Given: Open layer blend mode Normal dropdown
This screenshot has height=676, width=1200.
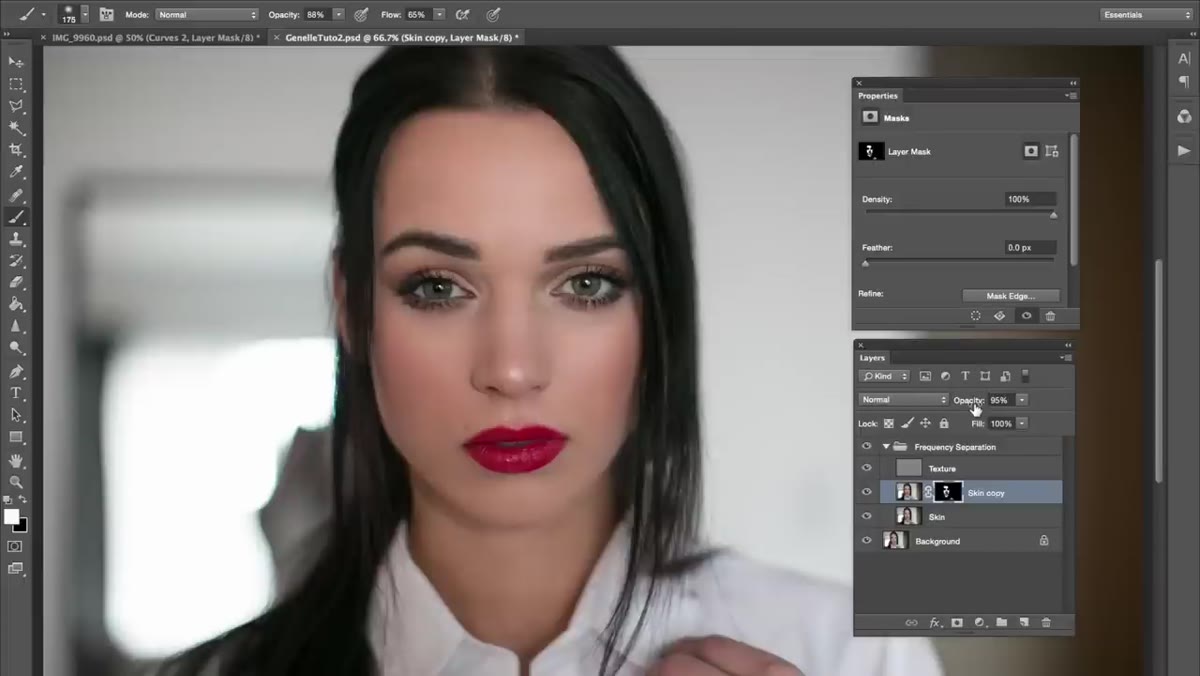Looking at the screenshot, I should click(x=903, y=400).
